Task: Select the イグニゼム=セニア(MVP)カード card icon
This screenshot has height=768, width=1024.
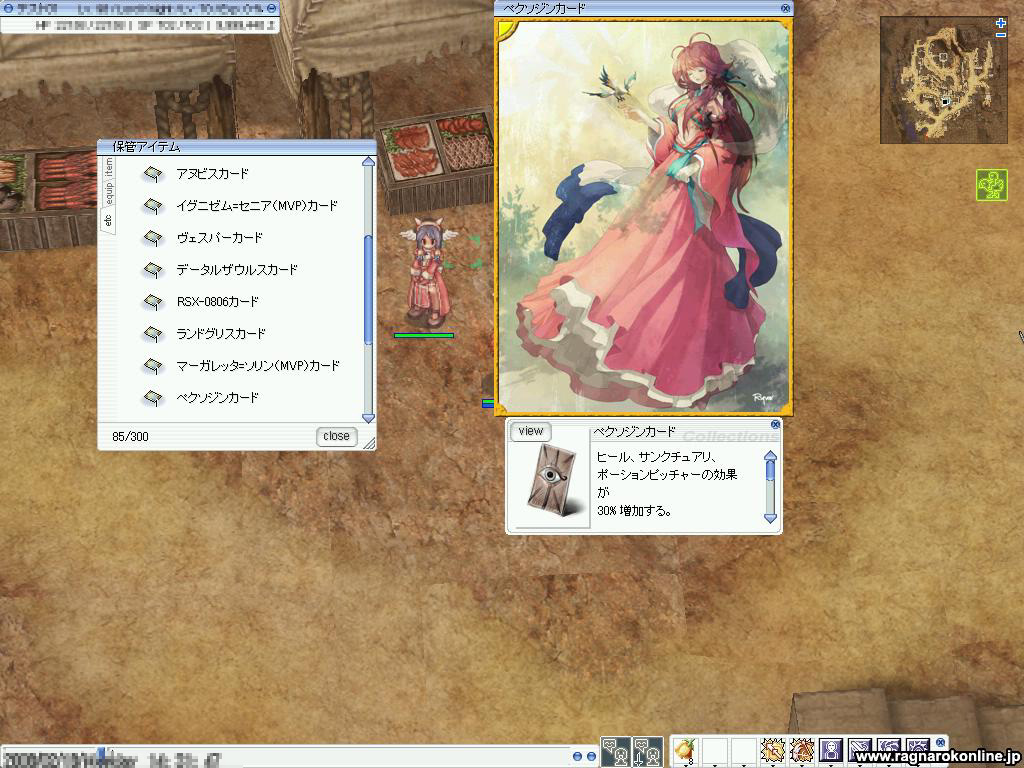Action: point(153,206)
